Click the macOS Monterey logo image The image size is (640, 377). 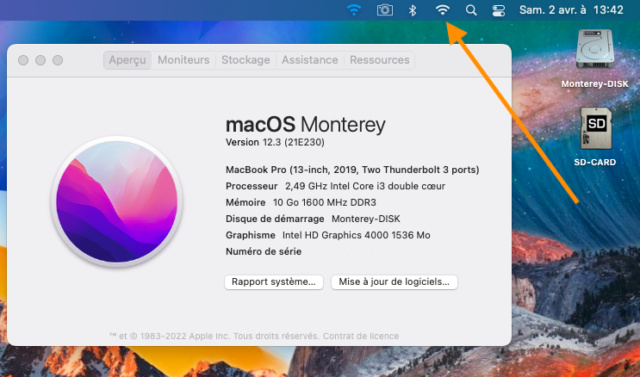click(117, 201)
